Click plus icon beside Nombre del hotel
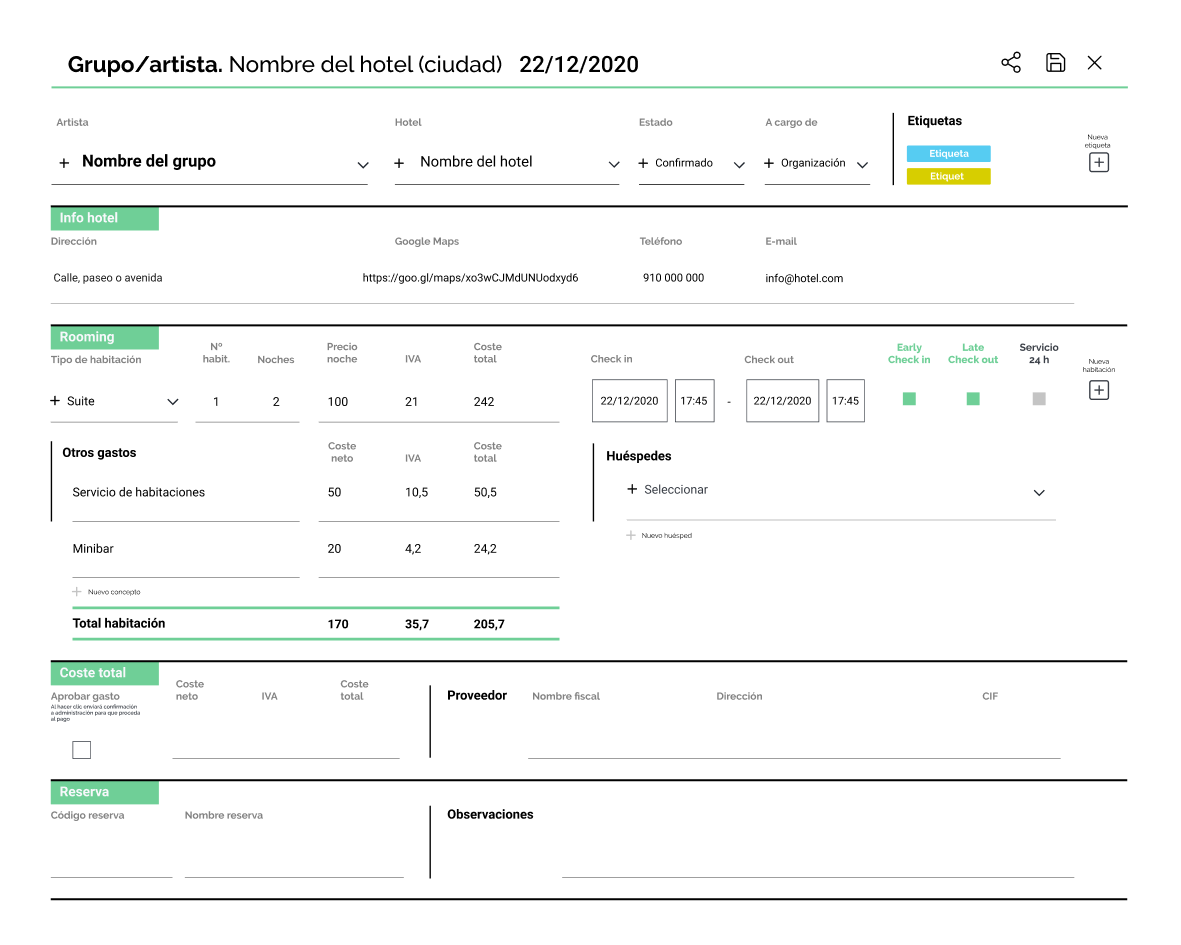The height and width of the screenshot is (945, 1181). [399, 163]
